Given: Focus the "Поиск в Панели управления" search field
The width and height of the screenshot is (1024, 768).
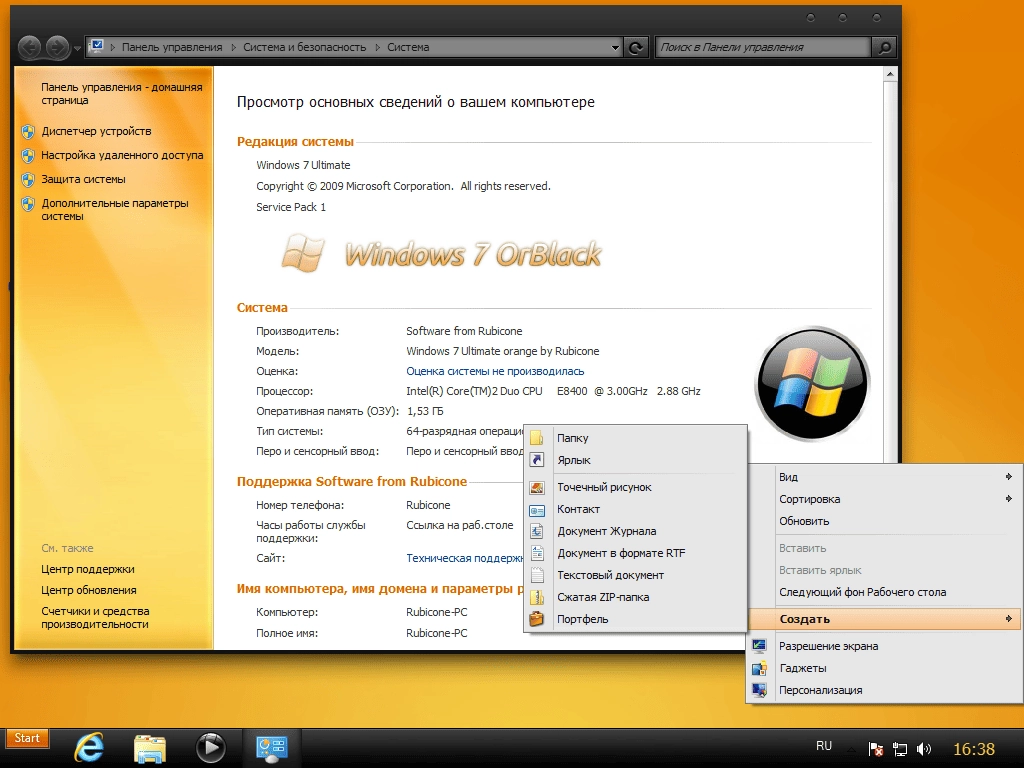Looking at the screenshot, I should tap(763, 47).
